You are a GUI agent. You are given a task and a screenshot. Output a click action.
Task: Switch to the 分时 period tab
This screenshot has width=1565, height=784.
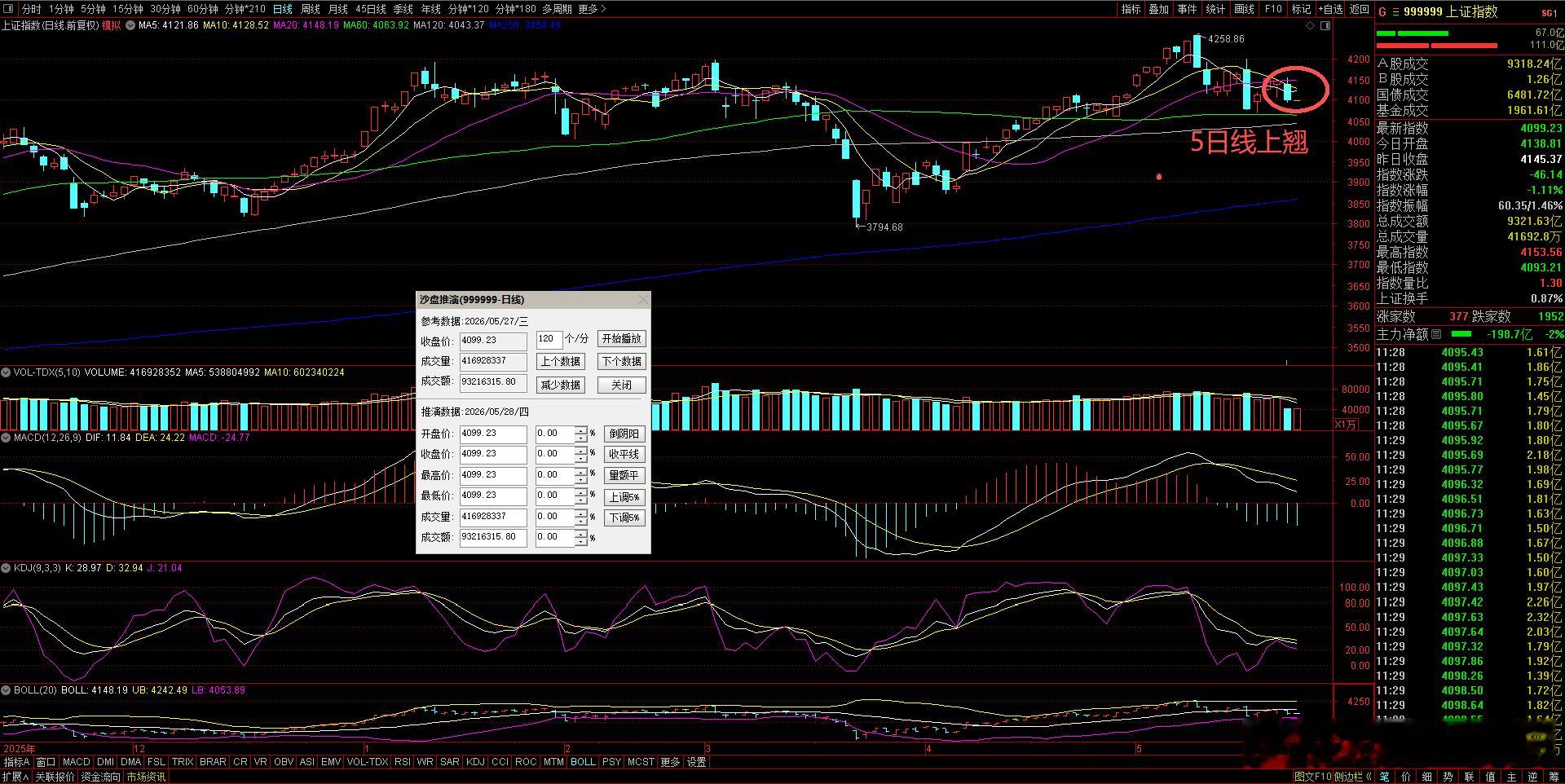[31, 9]
